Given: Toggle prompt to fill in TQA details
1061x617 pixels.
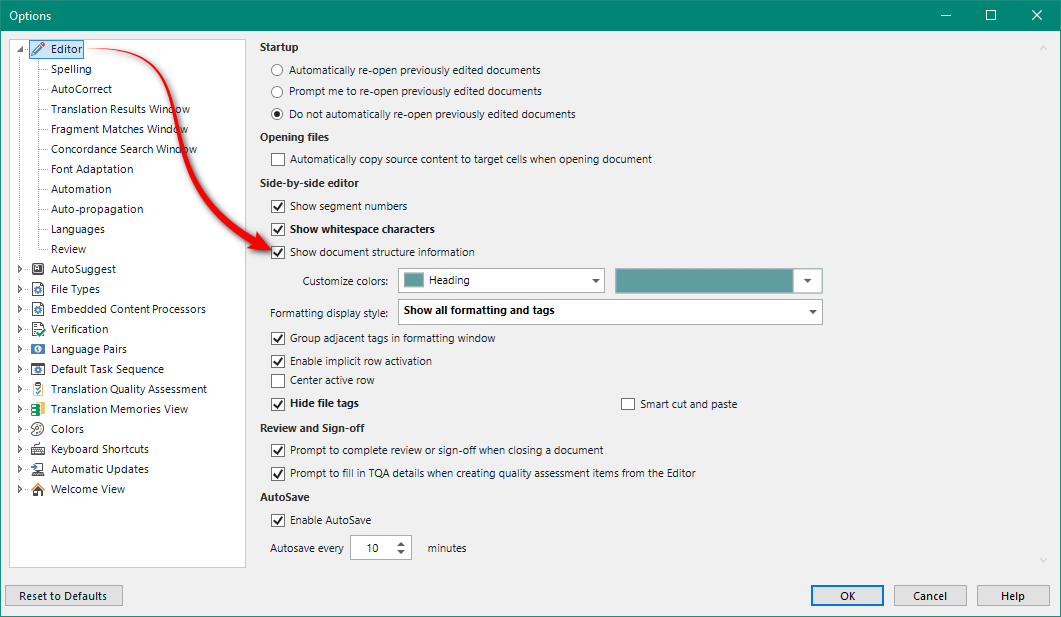Looking at the screenshot, I should [277, 474].
